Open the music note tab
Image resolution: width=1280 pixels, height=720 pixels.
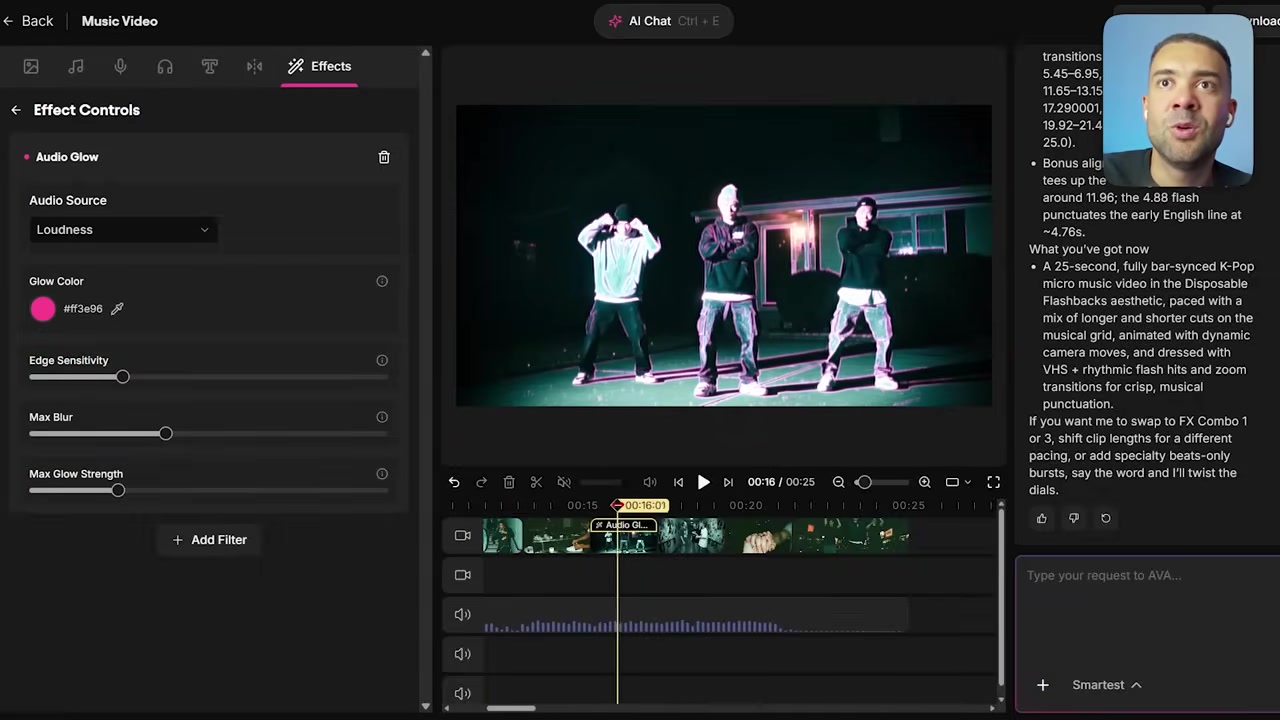pyautogui.click(x=76, y=66)
